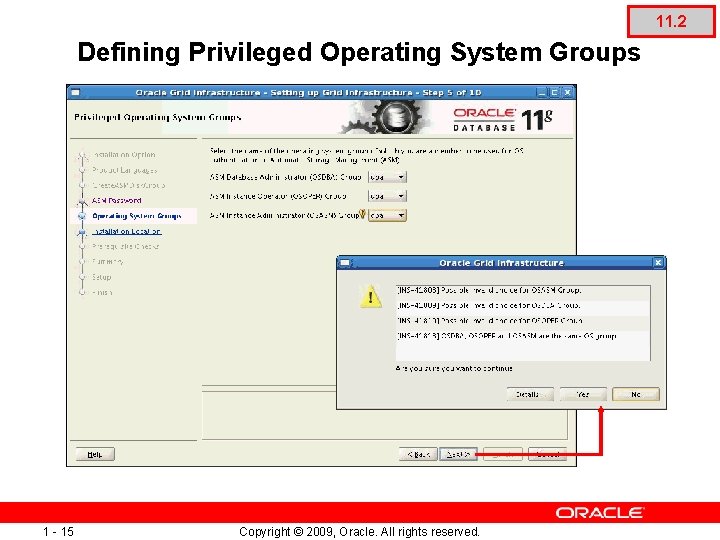
Task: Open the Installation Location step link
Action: click(x=127, y=231)
